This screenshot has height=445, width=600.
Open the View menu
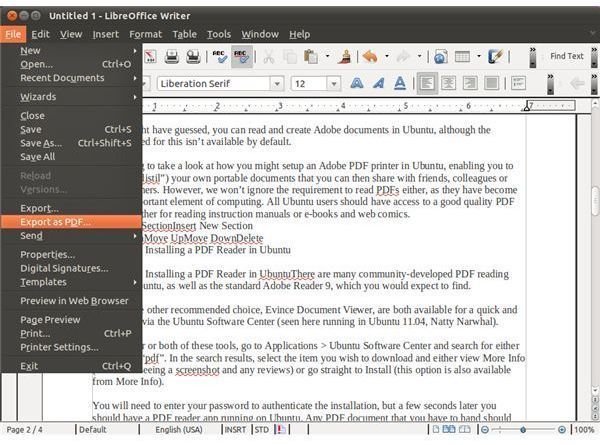coord(71,34)
